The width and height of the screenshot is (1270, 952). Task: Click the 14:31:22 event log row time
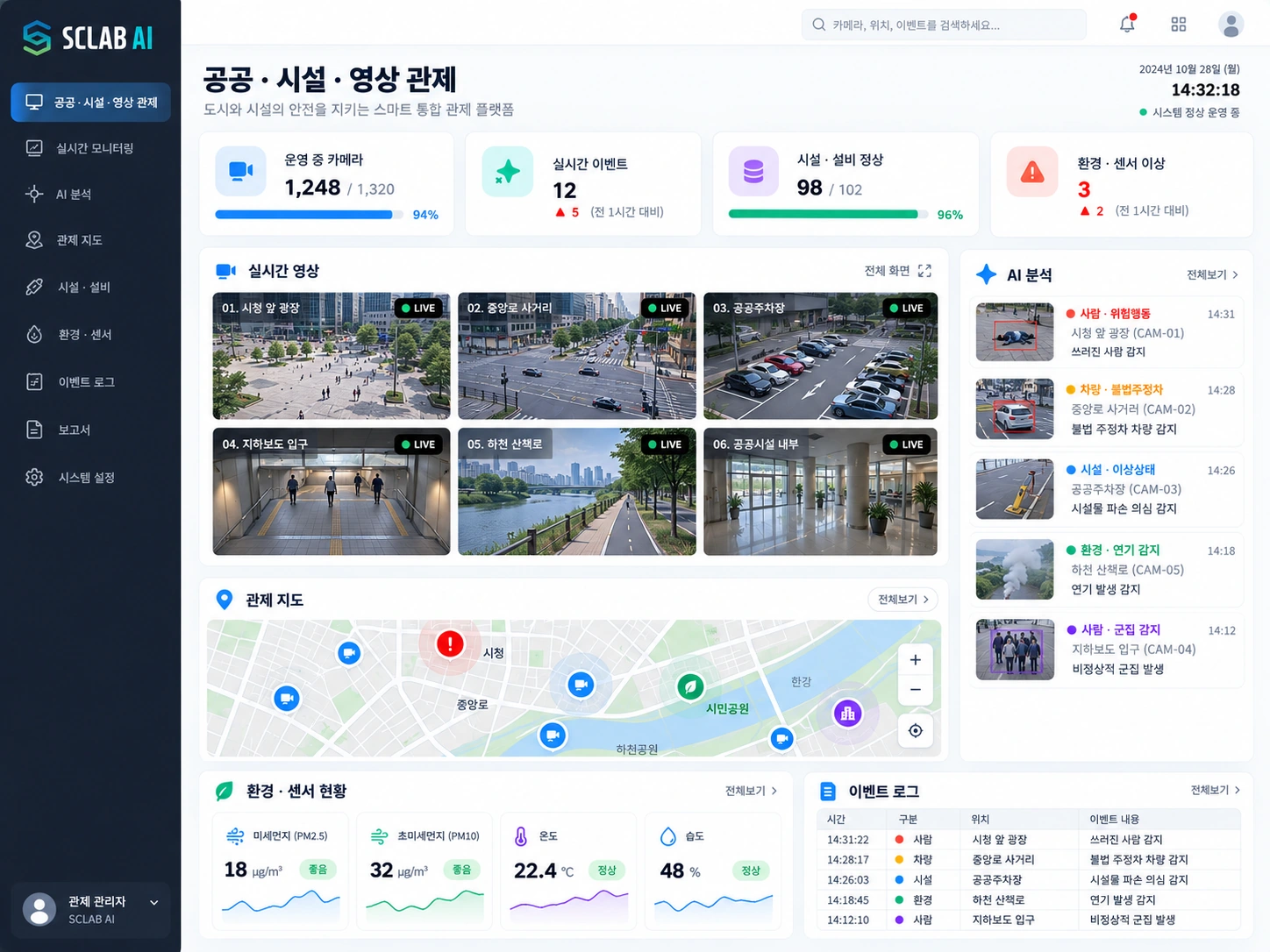point(848,840)
